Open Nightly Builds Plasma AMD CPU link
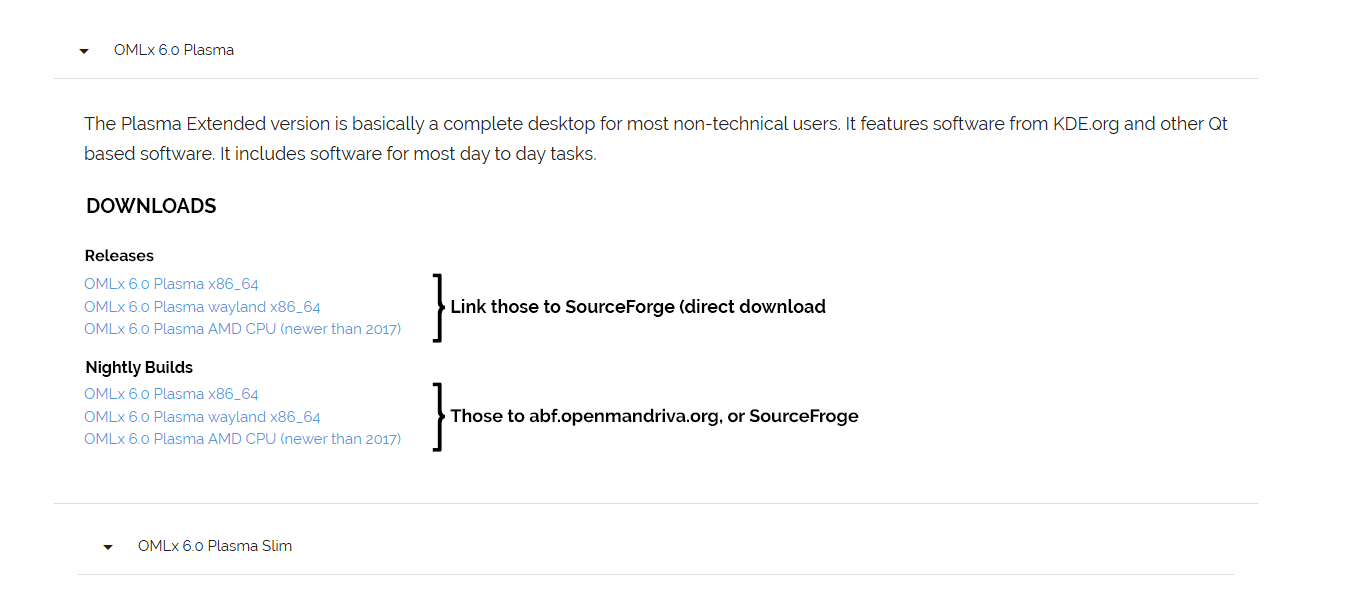1345x592 pixels. tap(242, 439)
